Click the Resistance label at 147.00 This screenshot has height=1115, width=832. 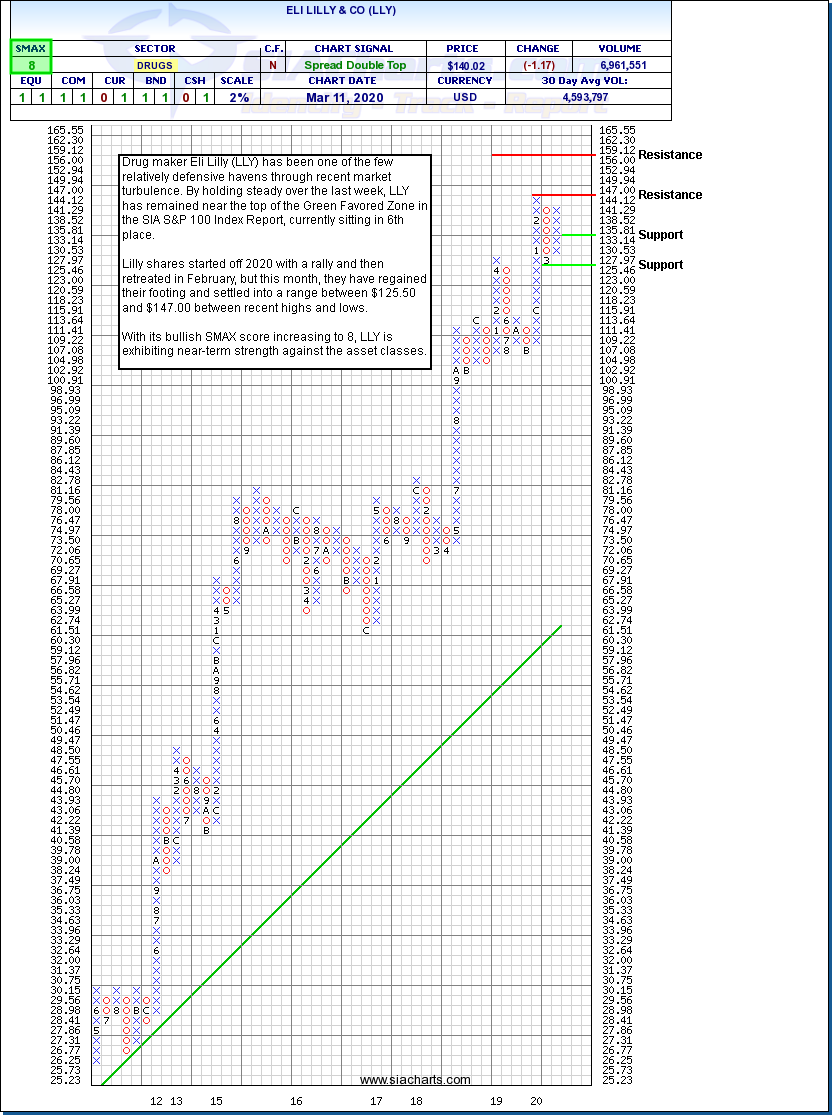click(670, 195)
